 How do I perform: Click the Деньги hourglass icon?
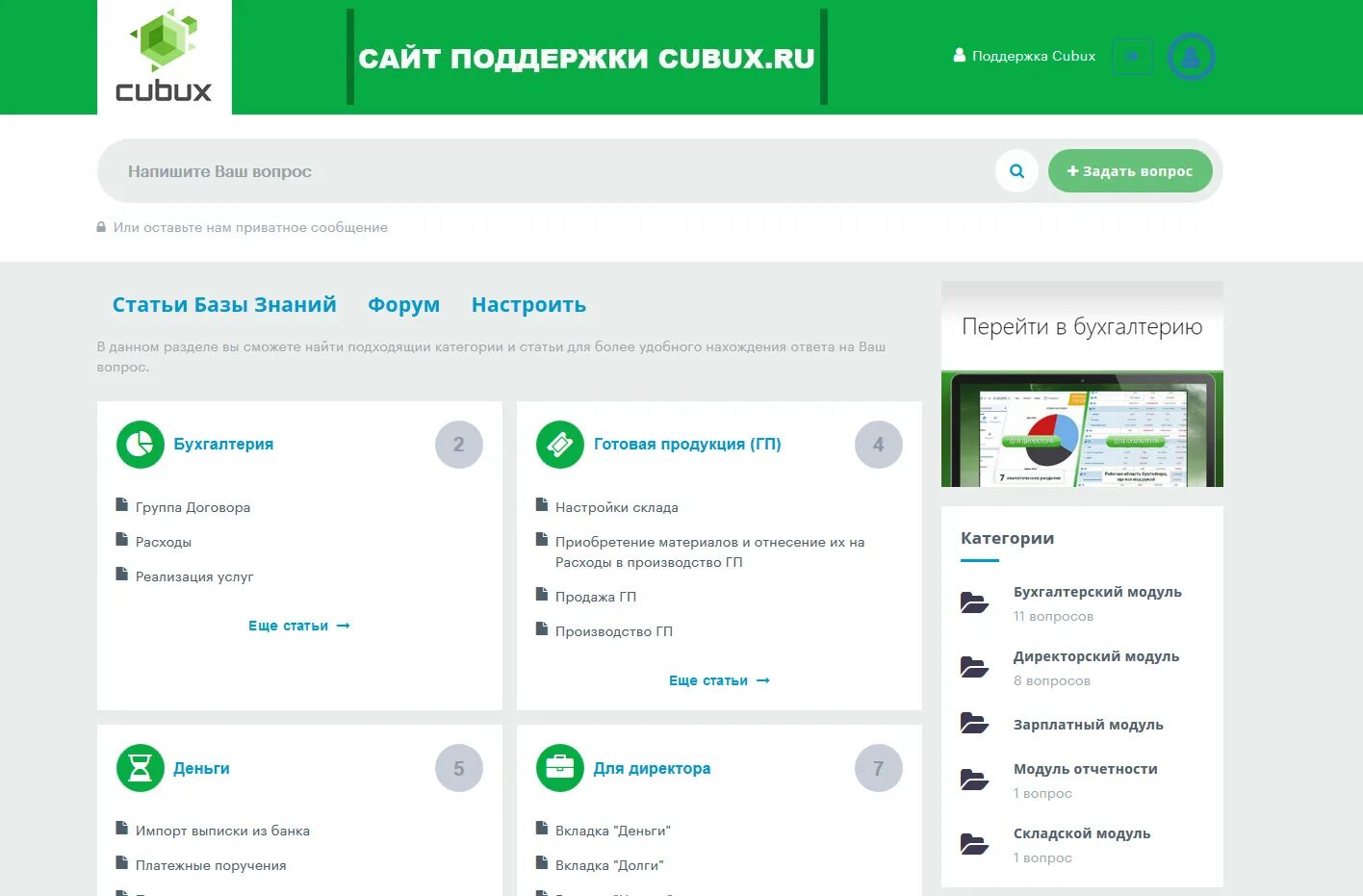[x=141, y=768]
